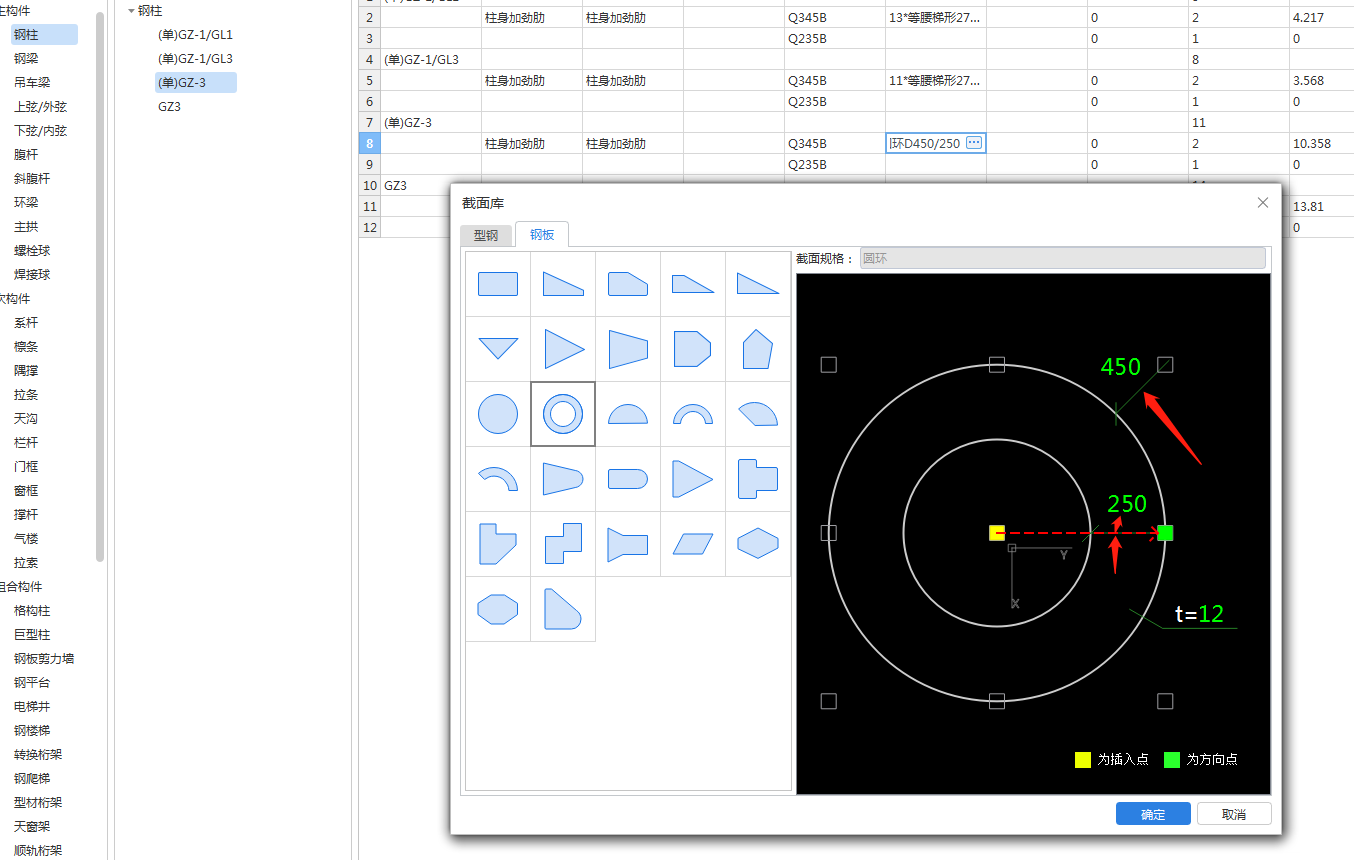Select the L-shaped plate with chamfered corner
The height and width of the screenshot is (860, 1354).
[x=498, y=544]
